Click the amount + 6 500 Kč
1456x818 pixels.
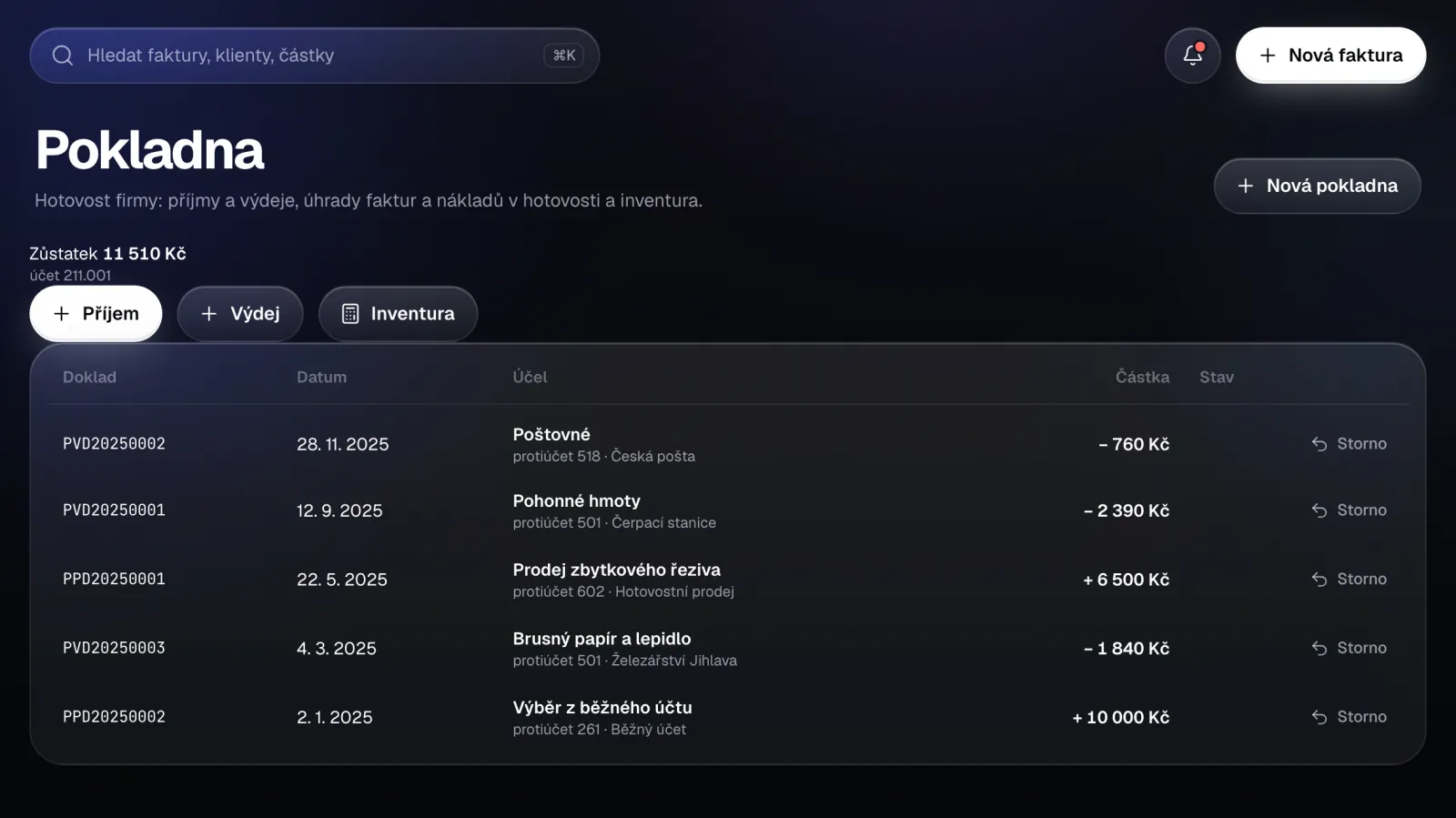(x=1126, y=580)
